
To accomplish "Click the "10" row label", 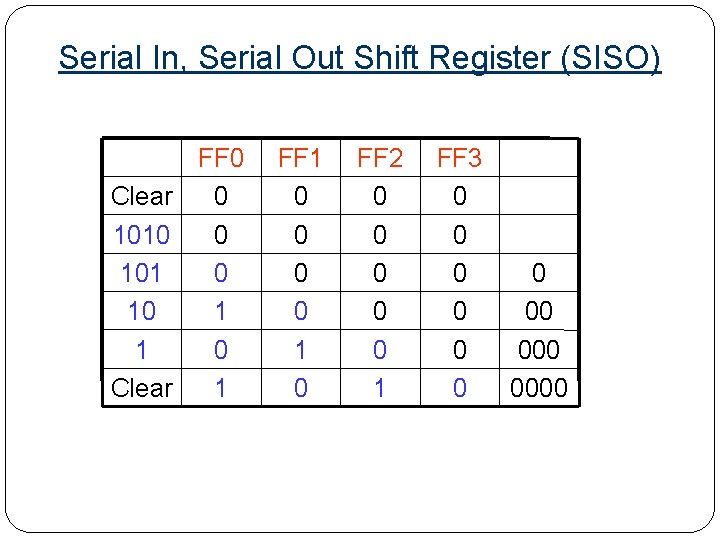I will (142, 311).
